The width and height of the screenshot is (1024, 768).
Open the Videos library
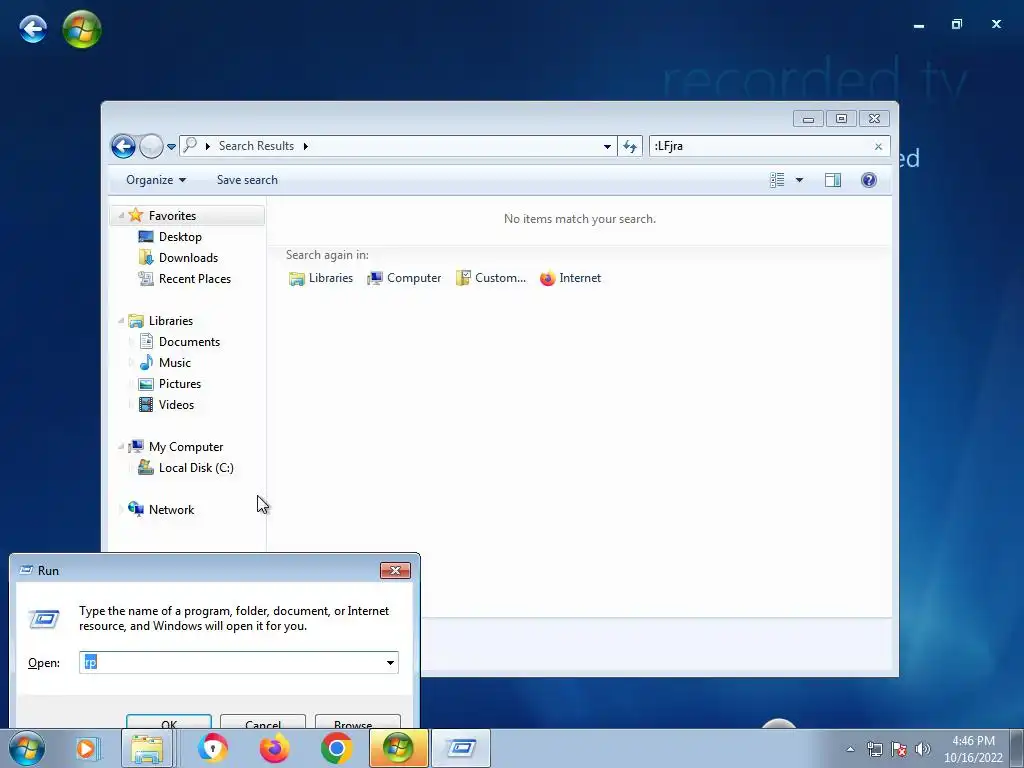176,405
